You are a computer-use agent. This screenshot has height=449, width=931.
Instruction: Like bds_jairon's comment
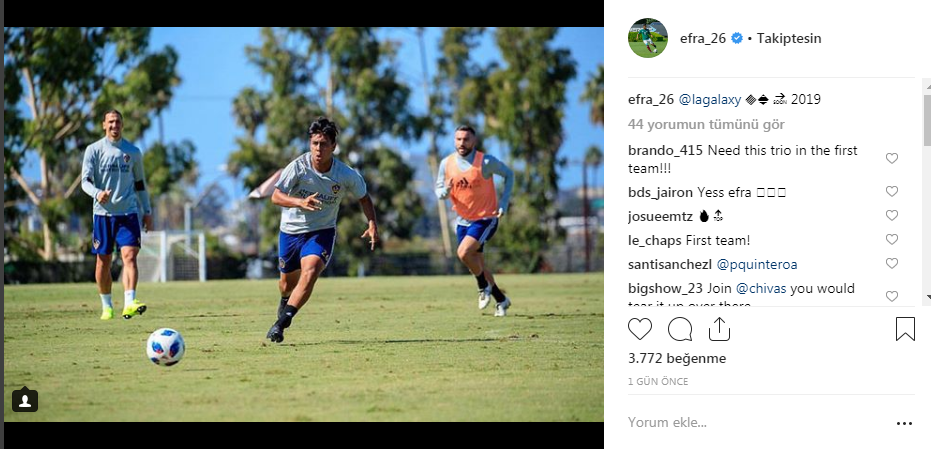[x=891, y=191]
